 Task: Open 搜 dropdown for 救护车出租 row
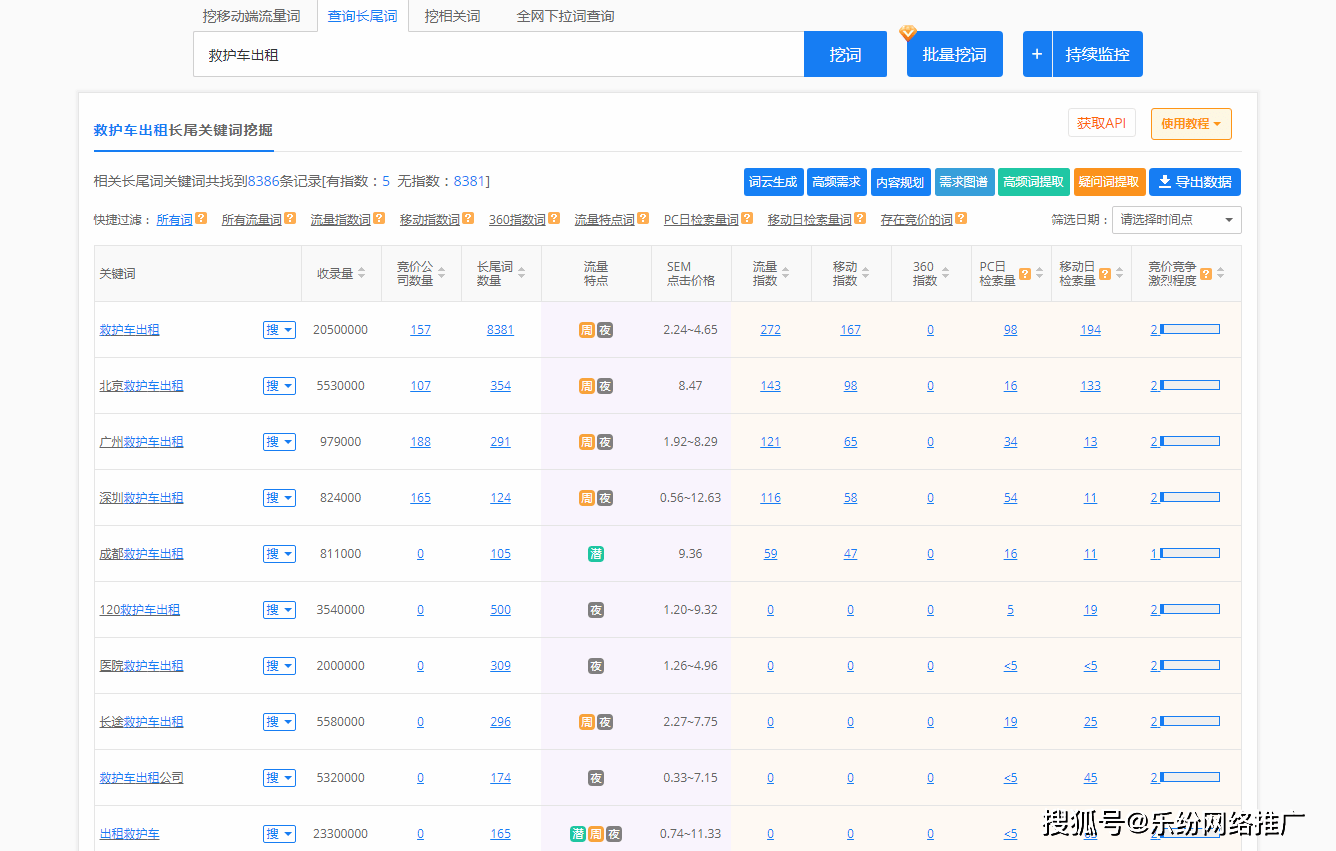(279, 330)
